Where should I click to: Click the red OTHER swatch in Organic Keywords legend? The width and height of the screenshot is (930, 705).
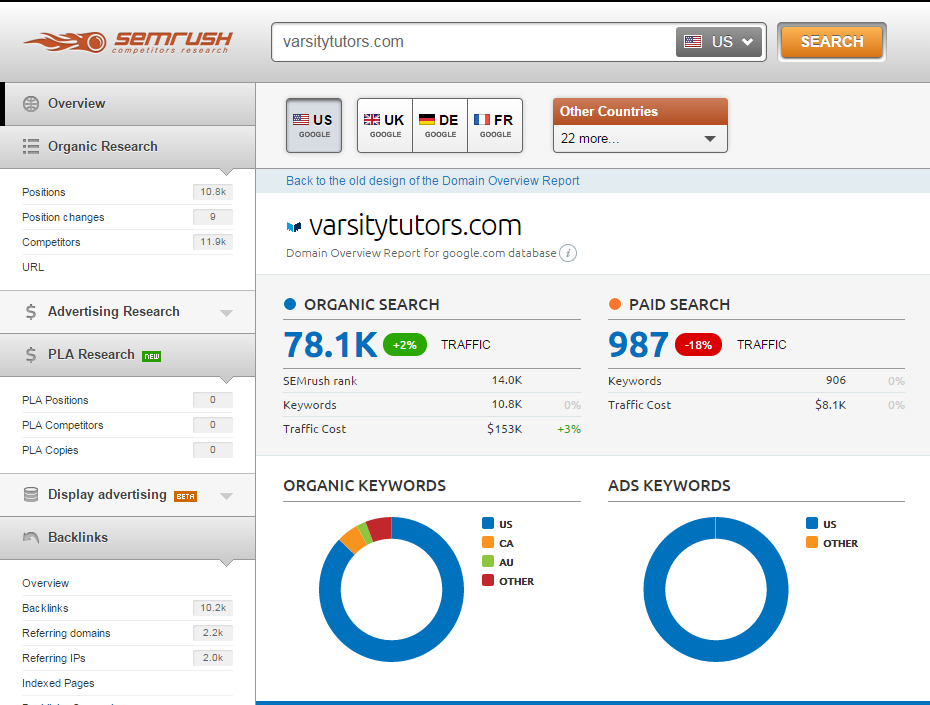click(488, 580)
